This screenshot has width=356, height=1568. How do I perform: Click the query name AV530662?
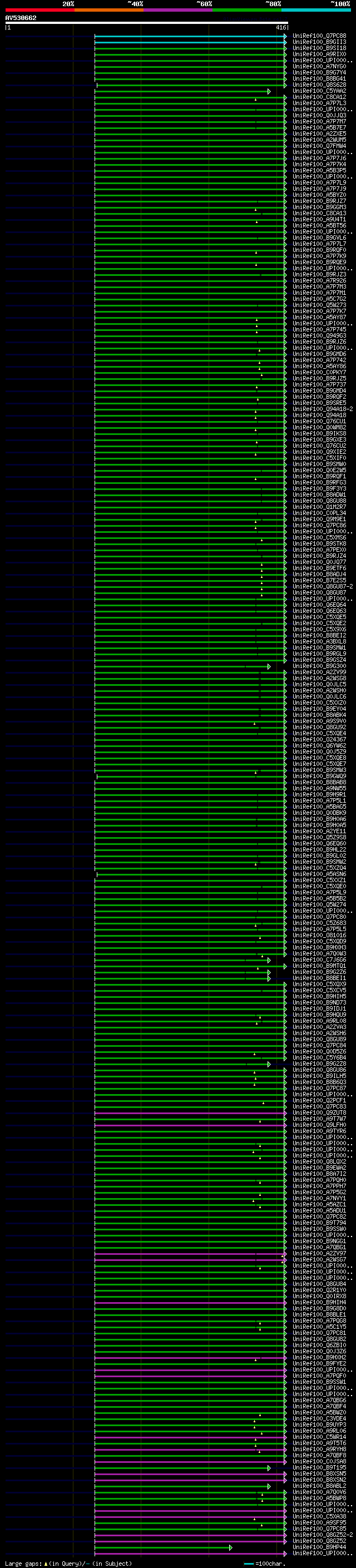point(21,18)
